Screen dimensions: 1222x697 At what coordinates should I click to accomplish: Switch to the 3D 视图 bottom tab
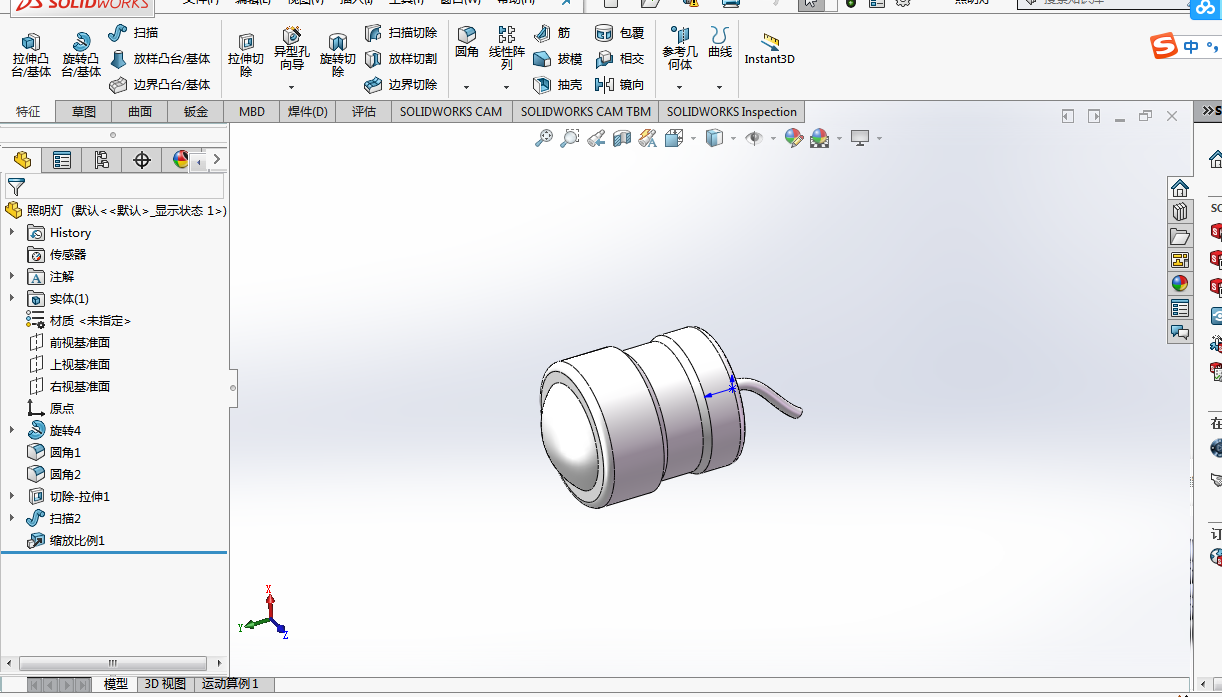click(165, 684)
